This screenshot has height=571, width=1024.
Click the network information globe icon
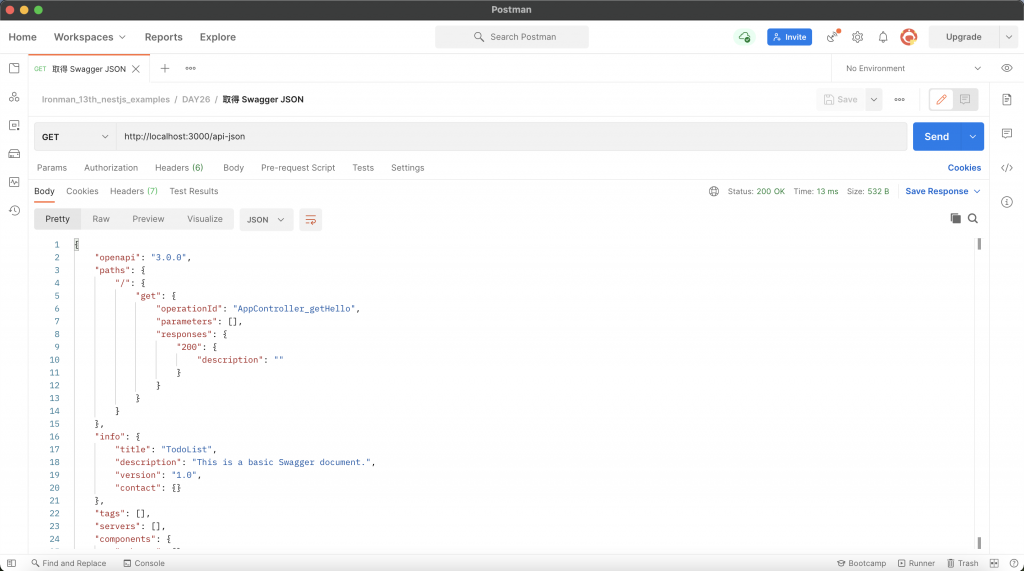(x=714, y=191)
